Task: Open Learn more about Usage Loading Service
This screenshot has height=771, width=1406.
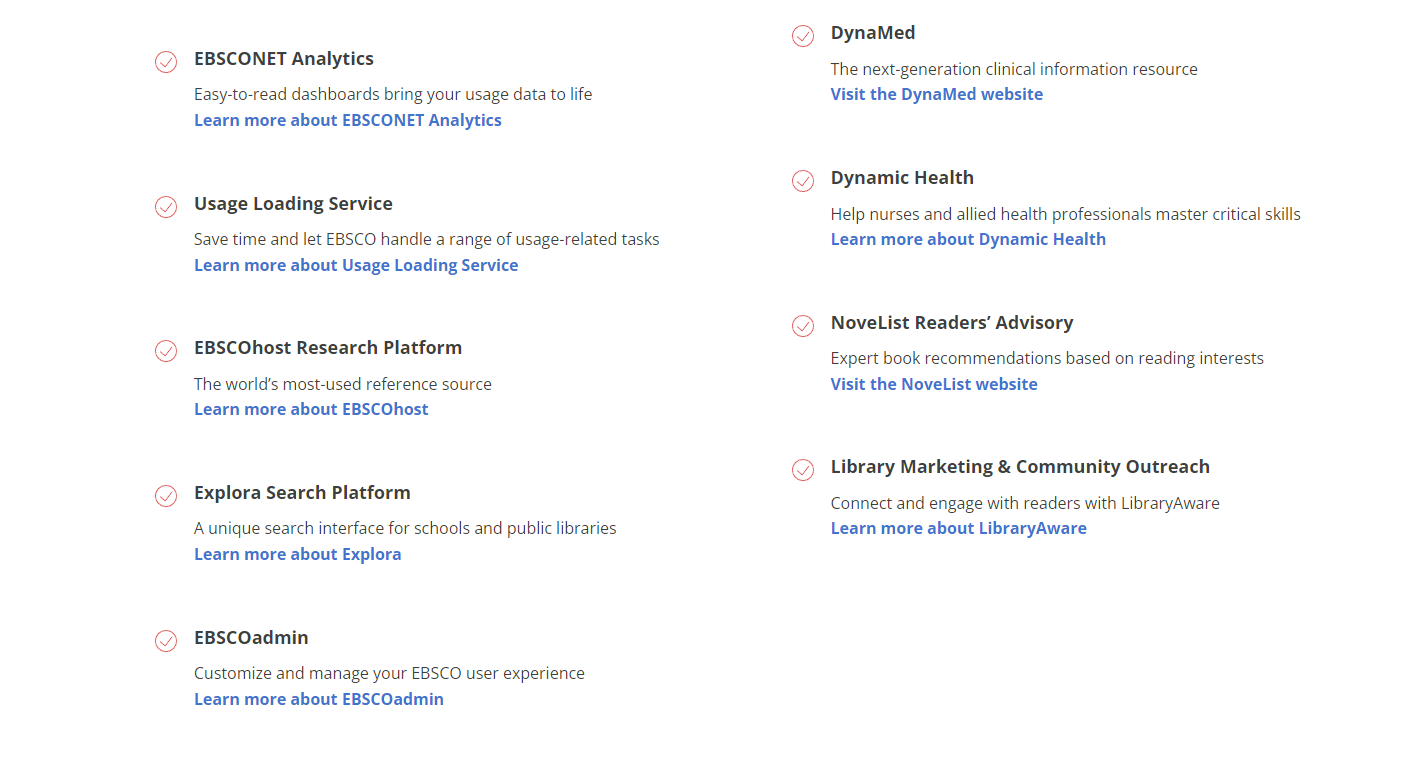Action: [356, 265]
